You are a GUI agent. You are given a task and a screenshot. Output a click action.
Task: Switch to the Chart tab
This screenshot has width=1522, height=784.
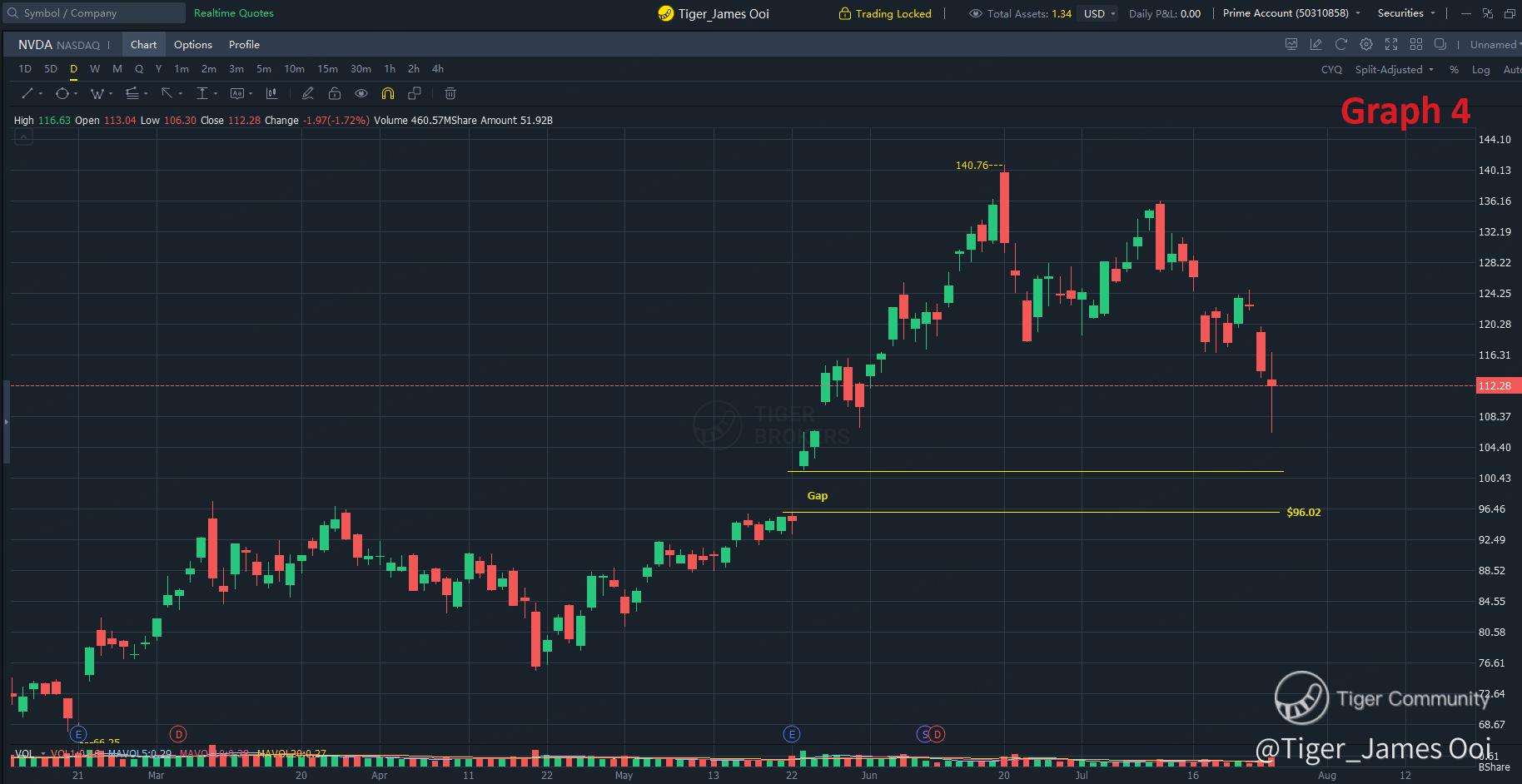[x=143, y=45]
